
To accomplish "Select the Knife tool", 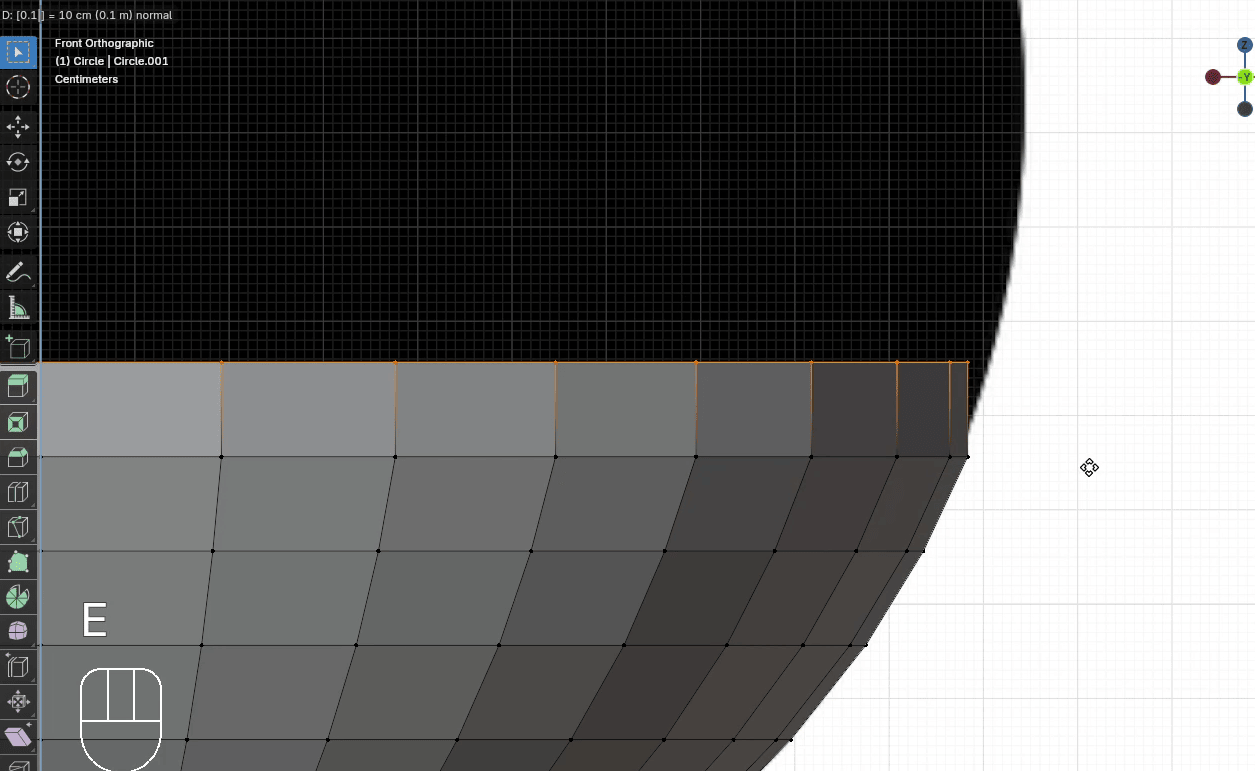I will pyautogui.click(x=18, y=527).
